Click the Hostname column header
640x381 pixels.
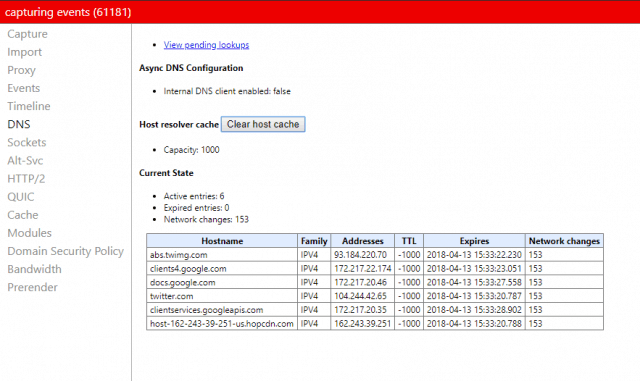(x=222, y=241)
